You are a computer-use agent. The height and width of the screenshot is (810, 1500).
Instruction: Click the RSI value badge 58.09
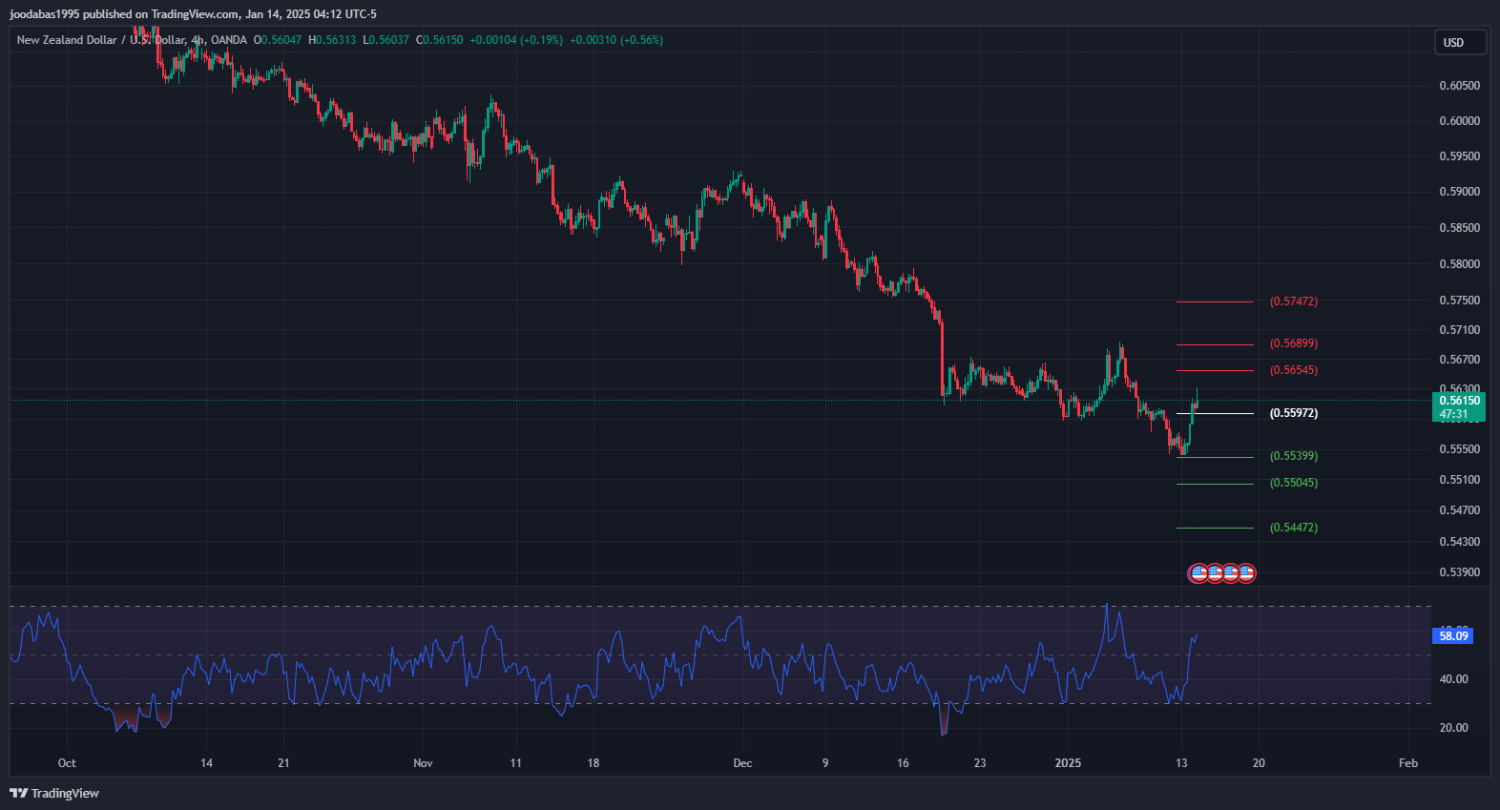pos(1452,635)
